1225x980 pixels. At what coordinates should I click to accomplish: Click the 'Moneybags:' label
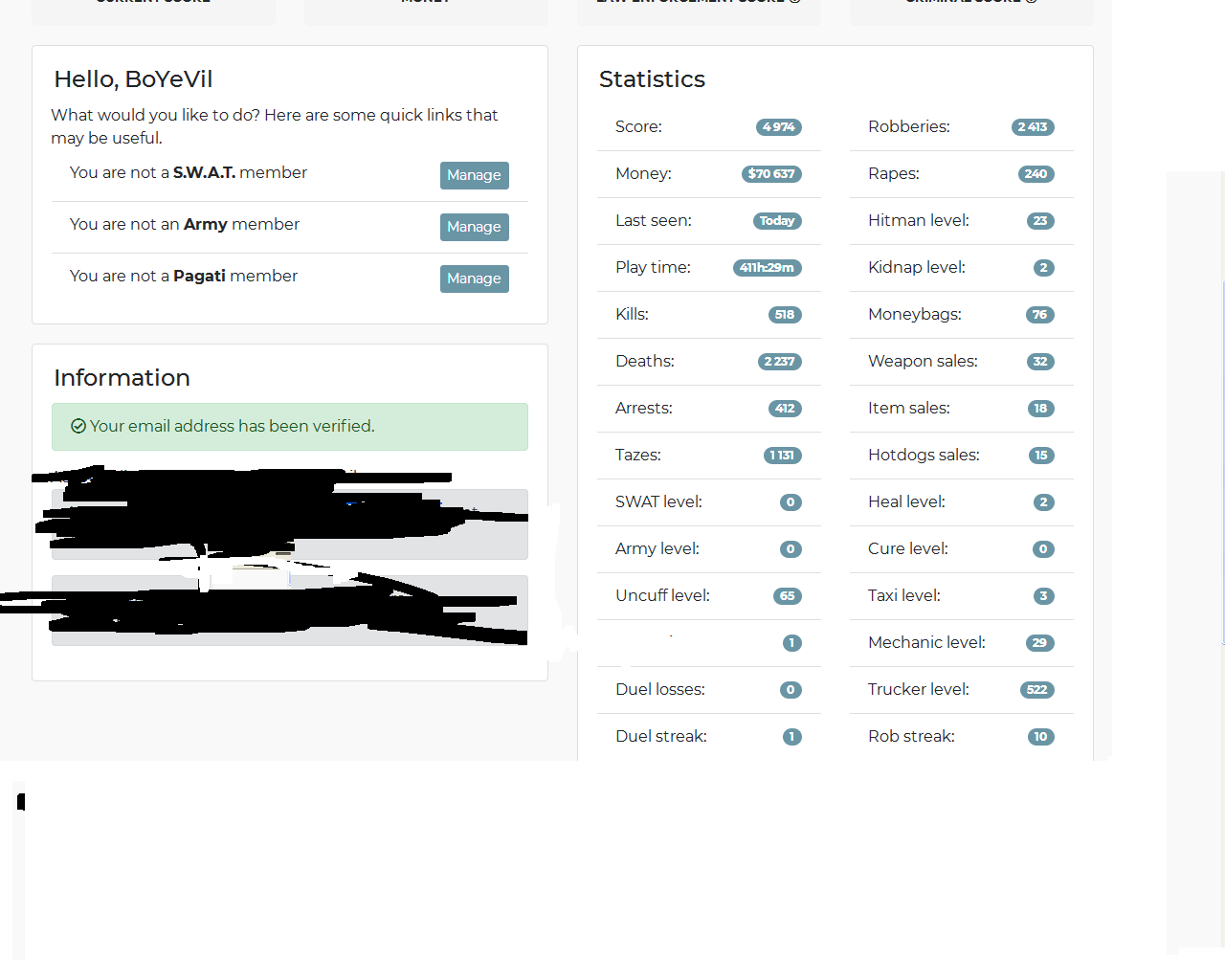point(915,315)
